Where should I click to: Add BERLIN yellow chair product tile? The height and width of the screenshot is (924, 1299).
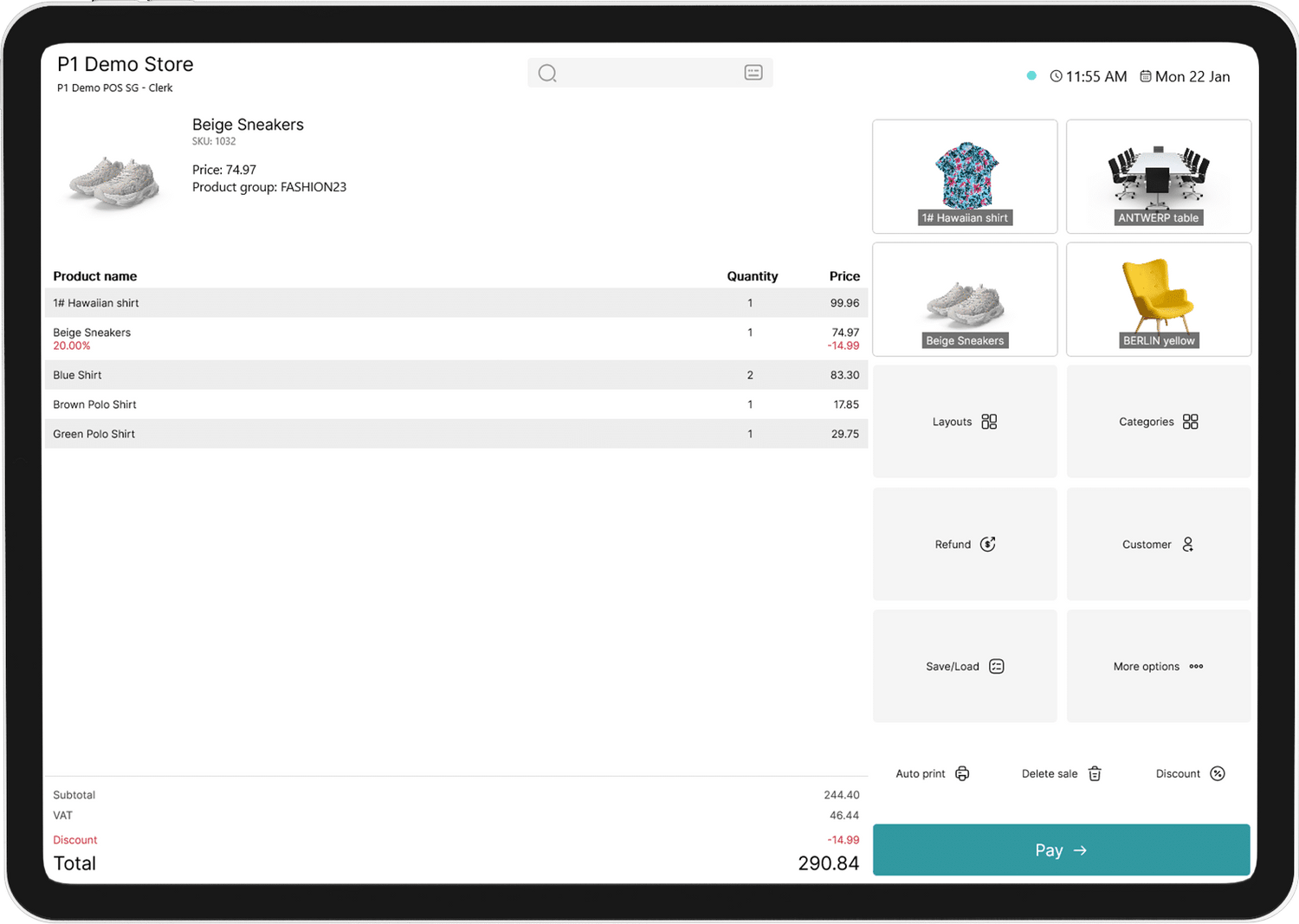[1158, 300]
